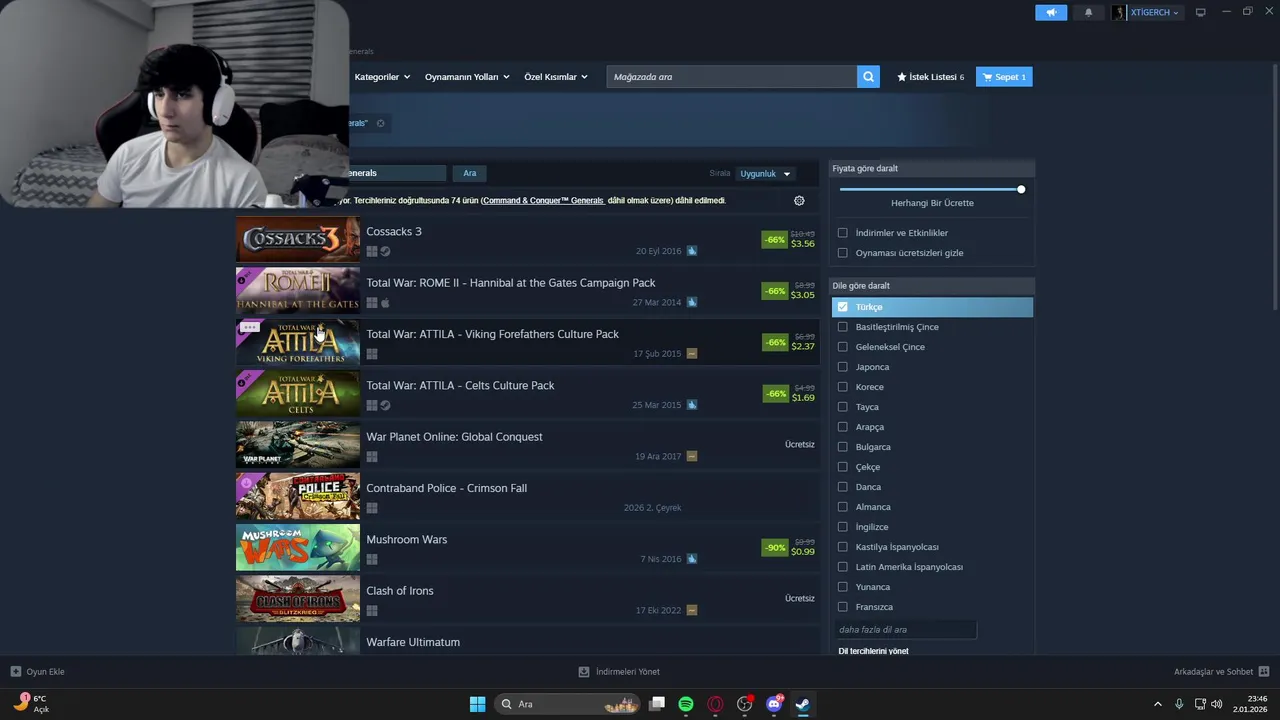Open İstek Listesi wishlist
Screen dimensions: 1280x720
930,77
